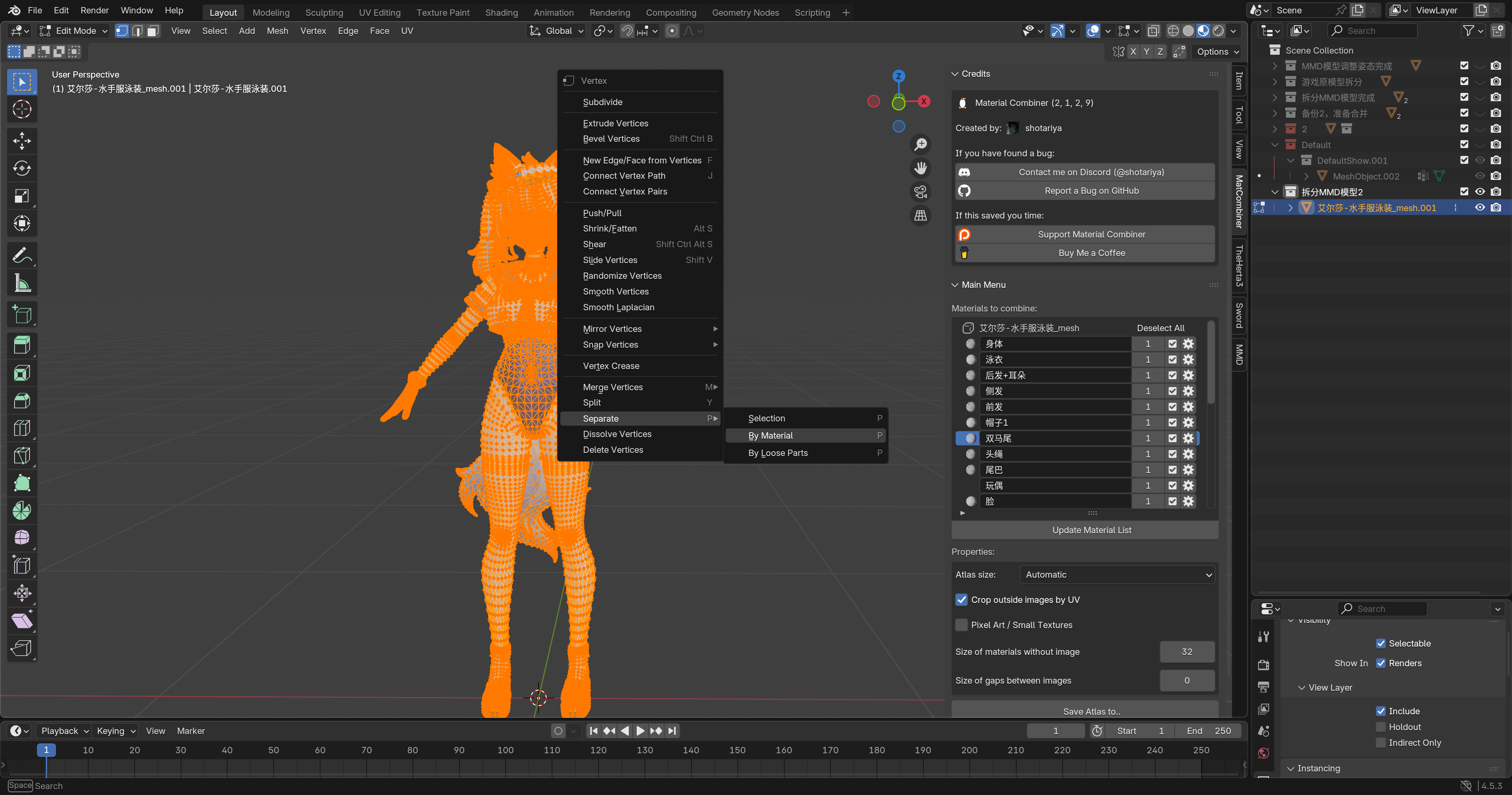The image size is (1512, 795).
Task: Hide the 拆分MMD模型2 collection in viewport
Action: click(1480, 192)
